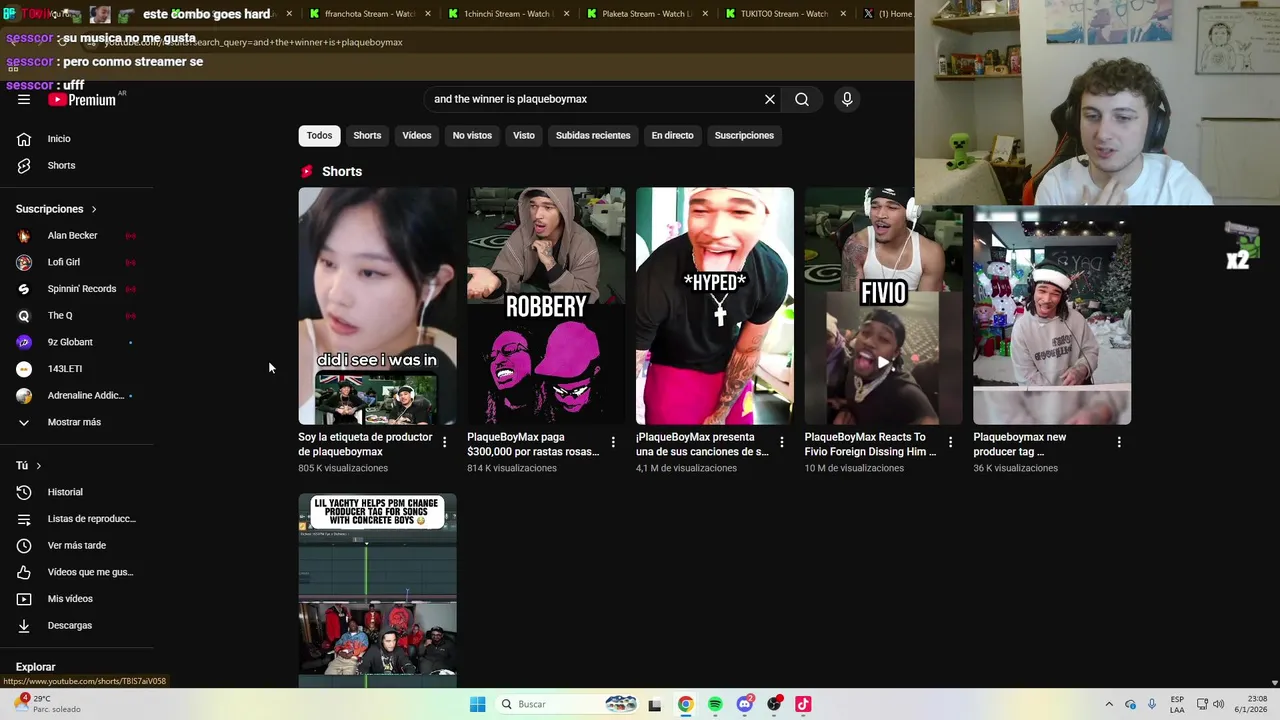This screenshot has height=720, width=1280.
Task: Open options for 'presenta una de sus canciones' short
Action: point(782,442)
